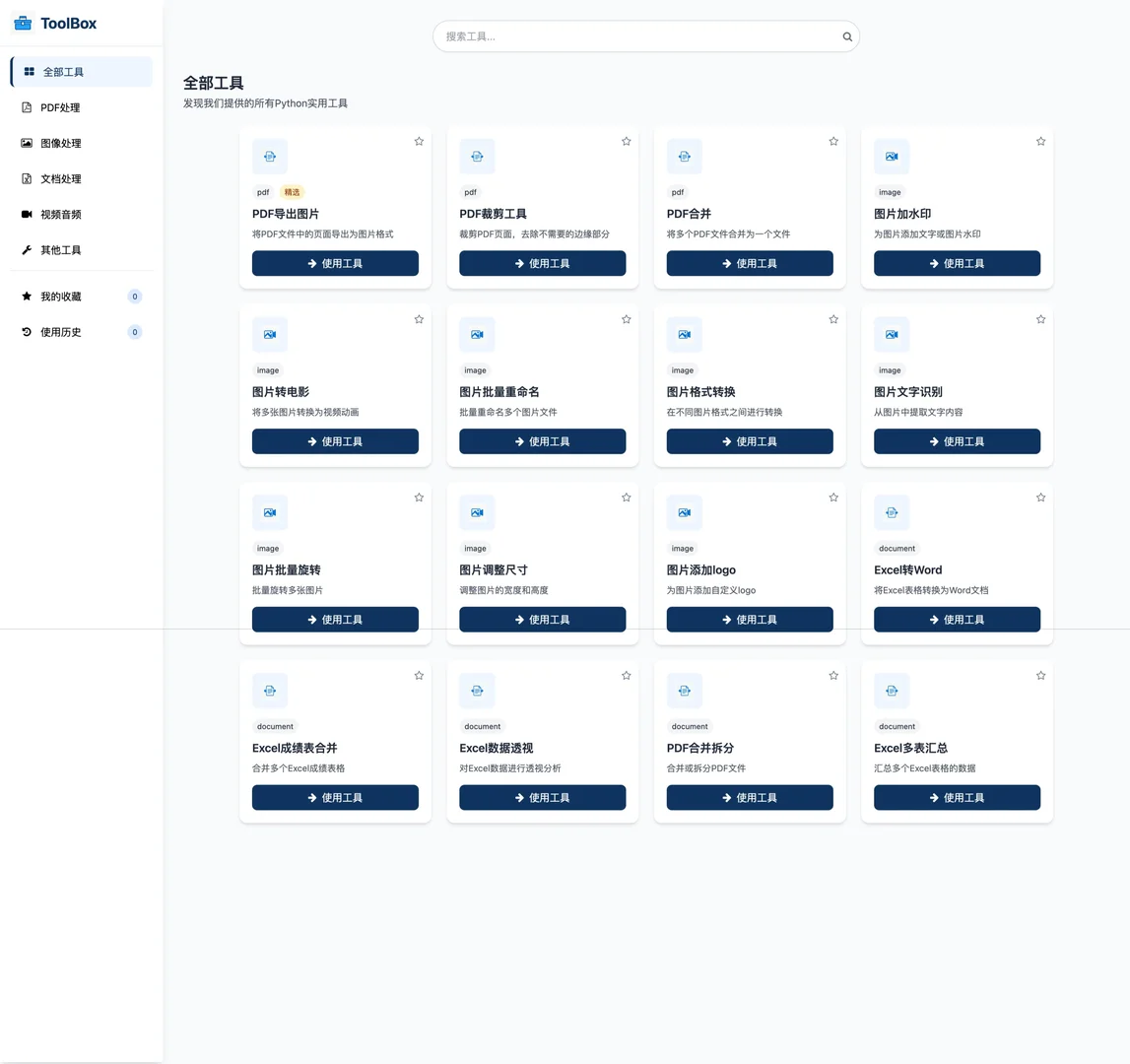The width and height of the screenshot is (1130, 1064).
Task: Add 图片文字识别 to favorites via star
Action: 1040,319
